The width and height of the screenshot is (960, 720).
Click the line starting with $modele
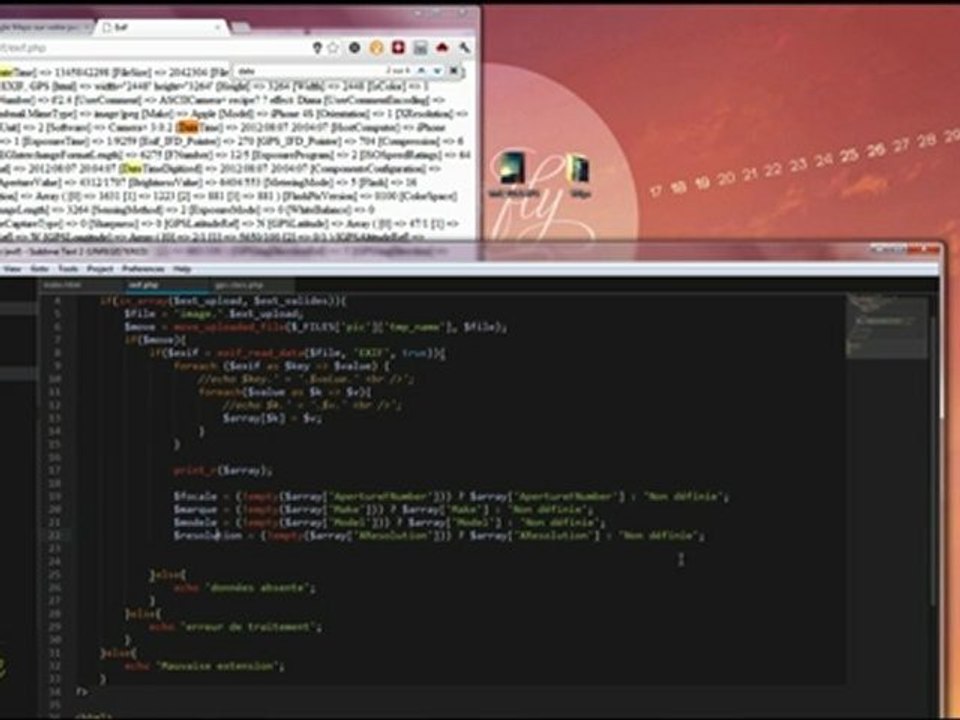pos(389,522)
